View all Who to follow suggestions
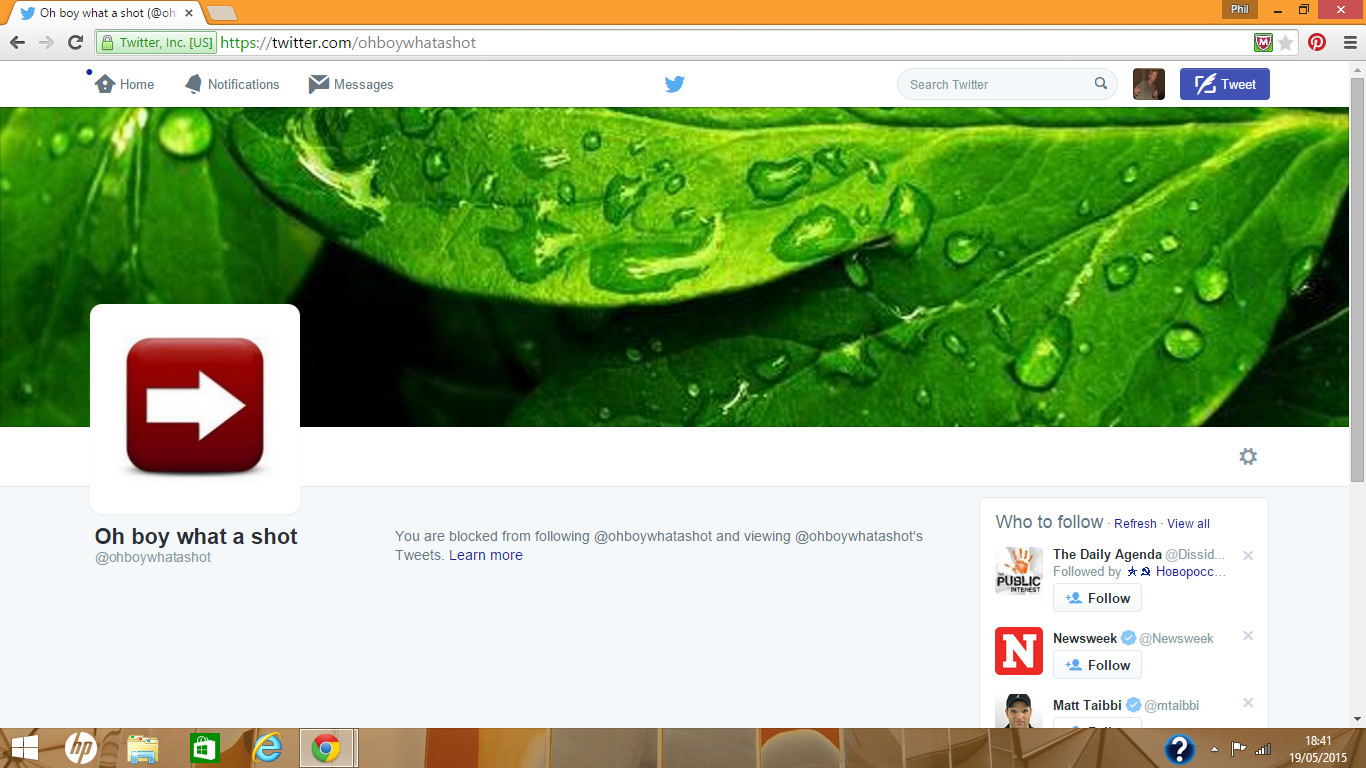The height and width of the screenshot is (768, 1366). (x=1188, y=524)
